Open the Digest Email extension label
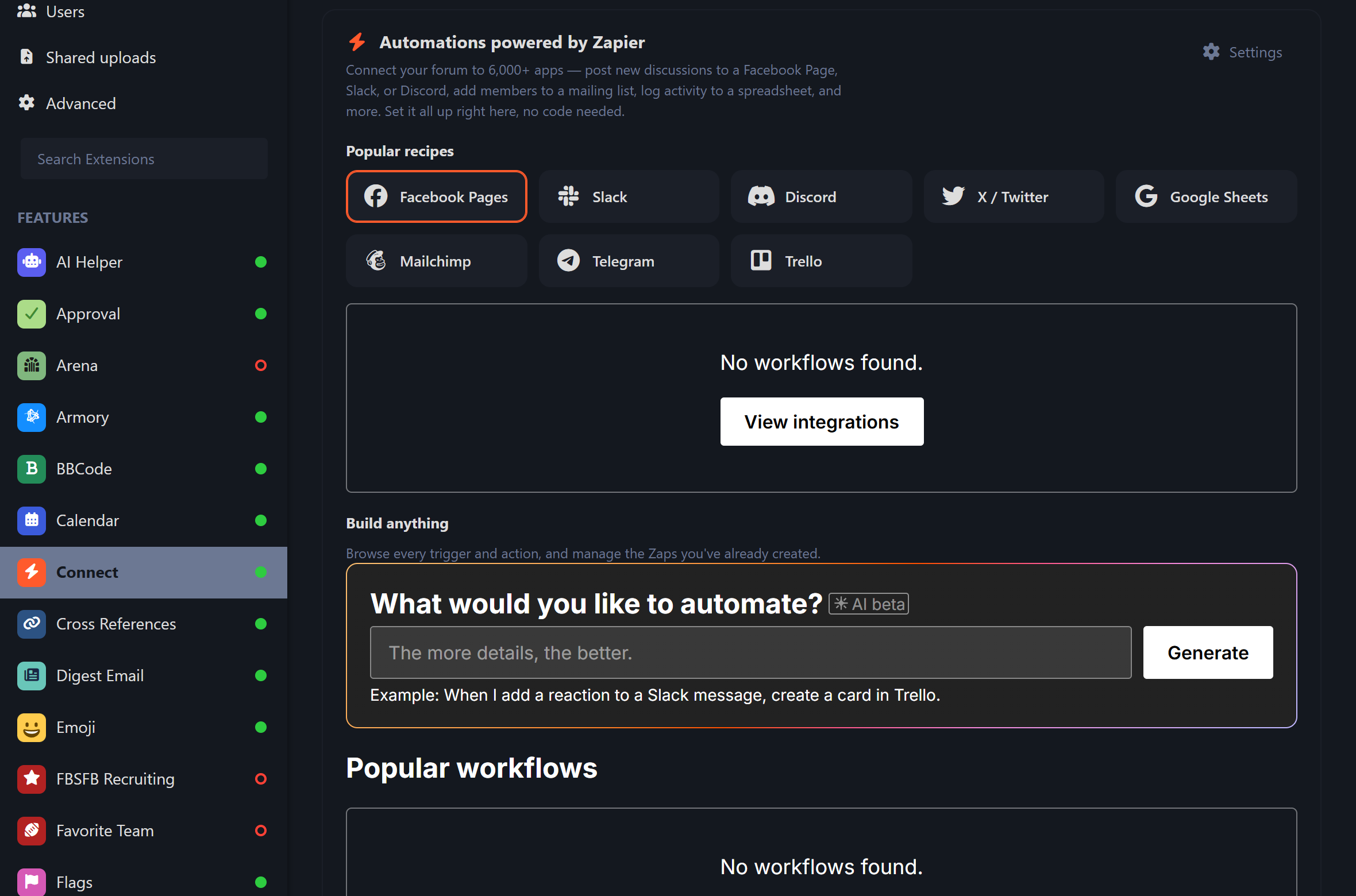 pos(100,676)
